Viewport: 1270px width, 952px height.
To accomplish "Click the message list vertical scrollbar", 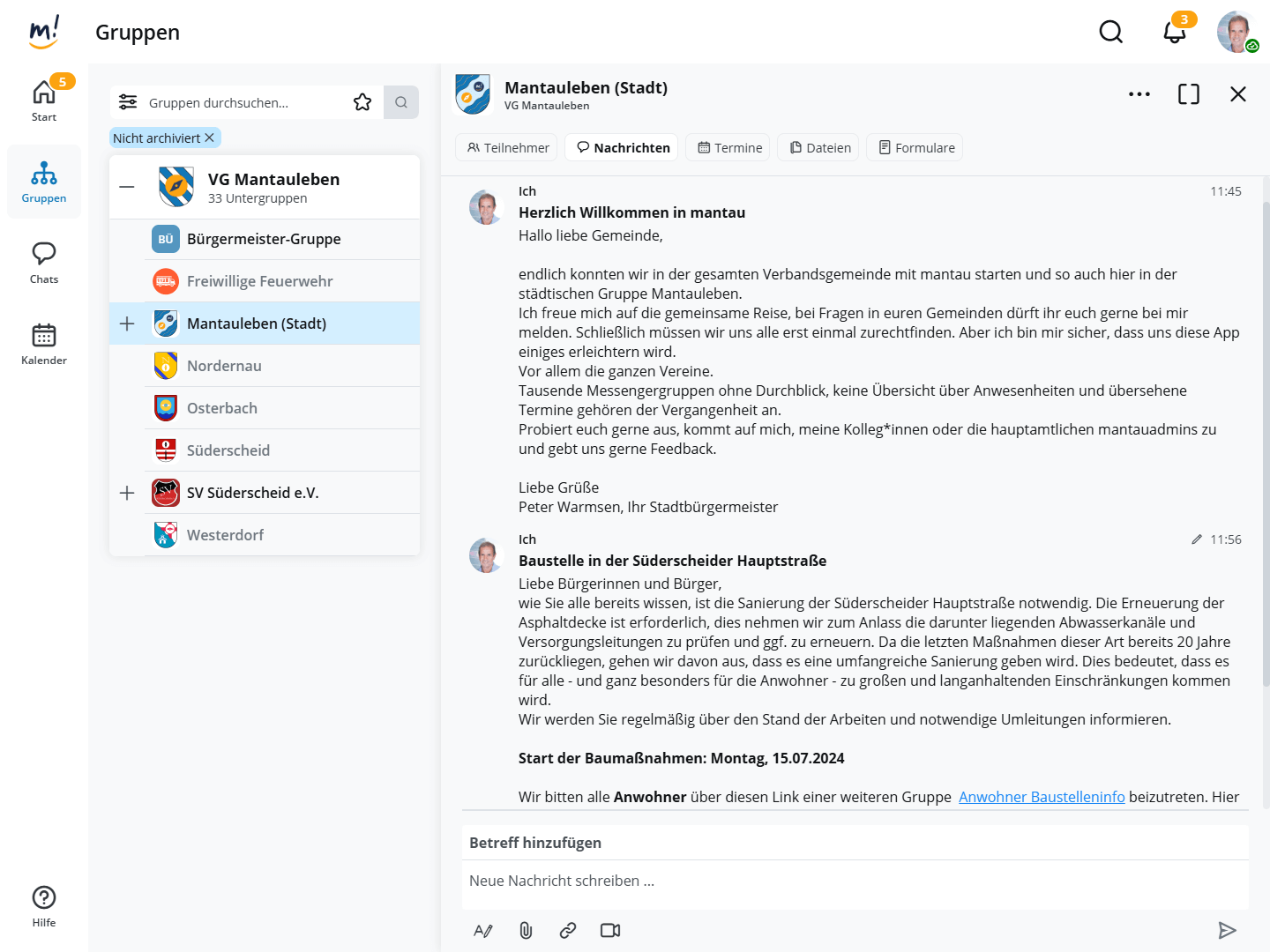I will pyautogui.click(x=1266, y=441).
